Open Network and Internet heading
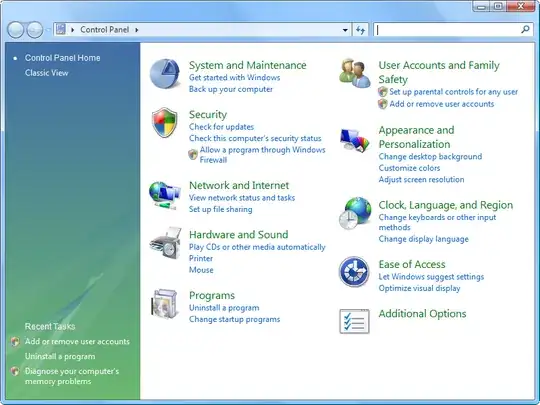 [x=239, y=185]
